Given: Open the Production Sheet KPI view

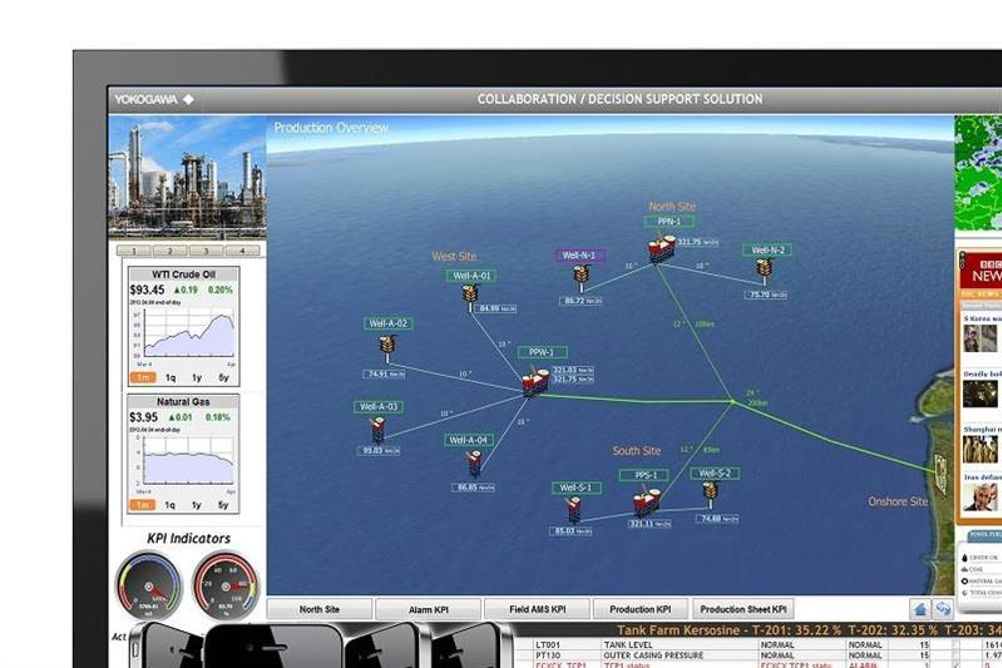Looking at the screenshot, I should click(743, 609).
